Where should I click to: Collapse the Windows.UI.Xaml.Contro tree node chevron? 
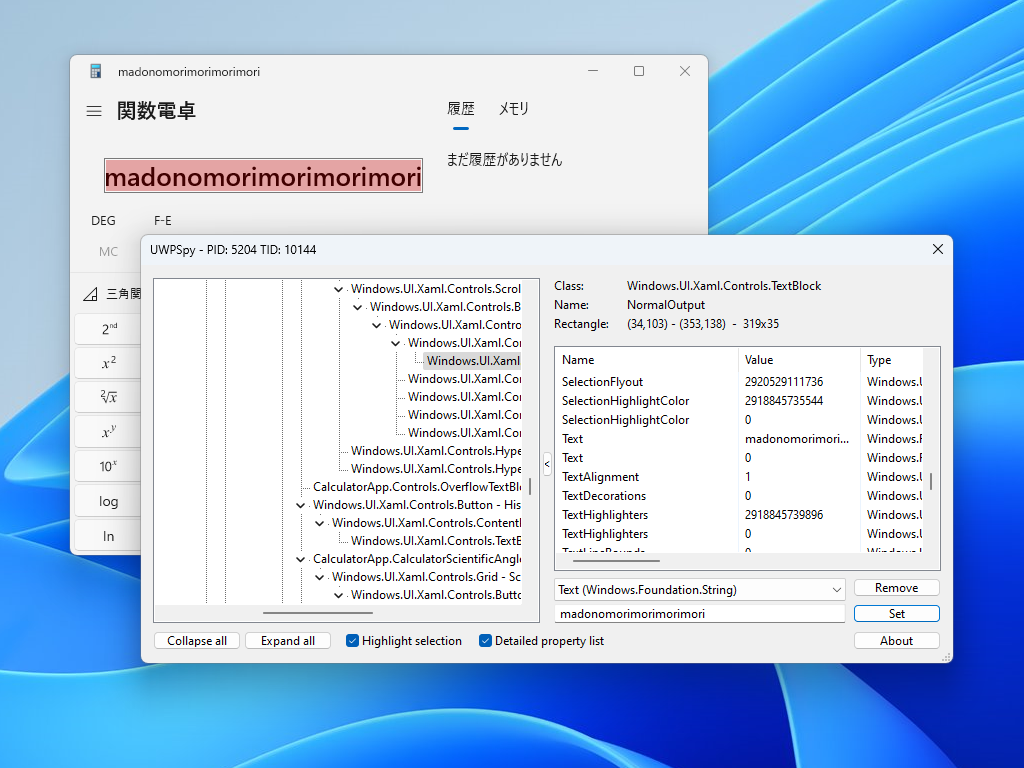[x=376, y=325]
